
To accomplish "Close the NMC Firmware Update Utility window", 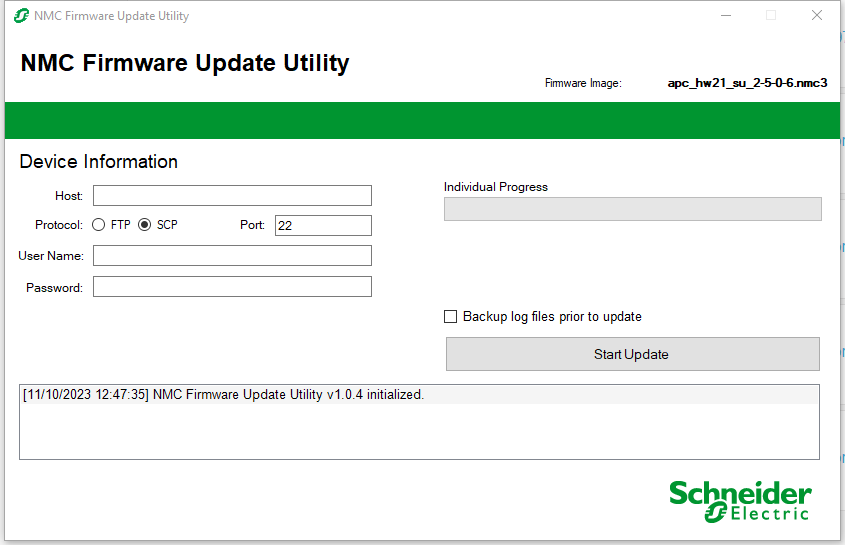I will 817,16.
